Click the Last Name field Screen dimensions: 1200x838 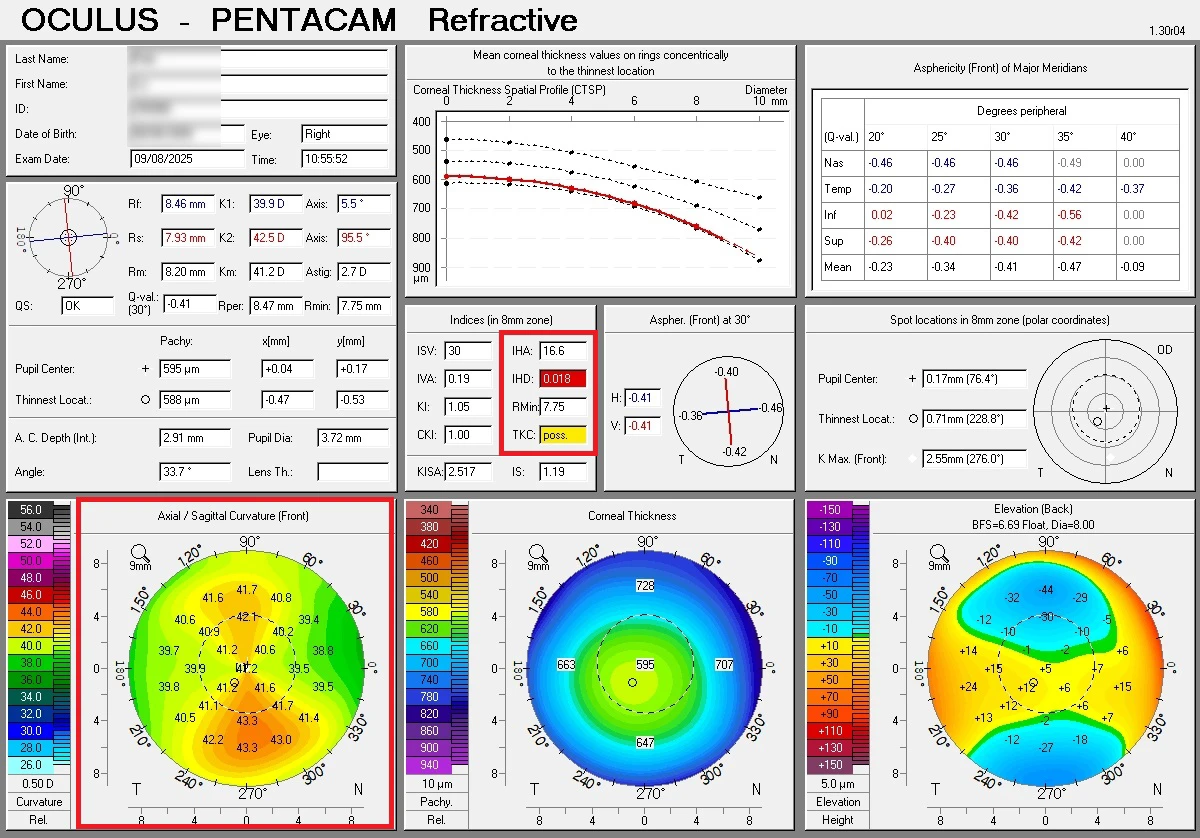pyautogui.click(x=258, y=59)
